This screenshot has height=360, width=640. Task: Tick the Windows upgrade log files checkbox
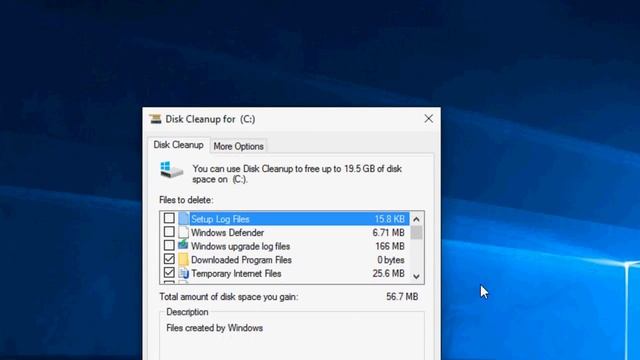tap(169, 245)
